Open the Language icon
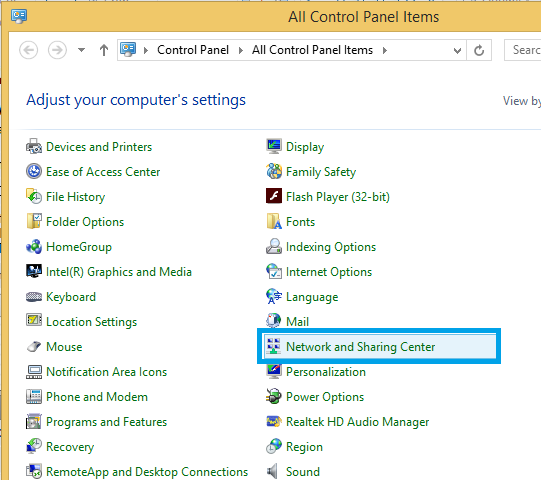 pos(274,296)
